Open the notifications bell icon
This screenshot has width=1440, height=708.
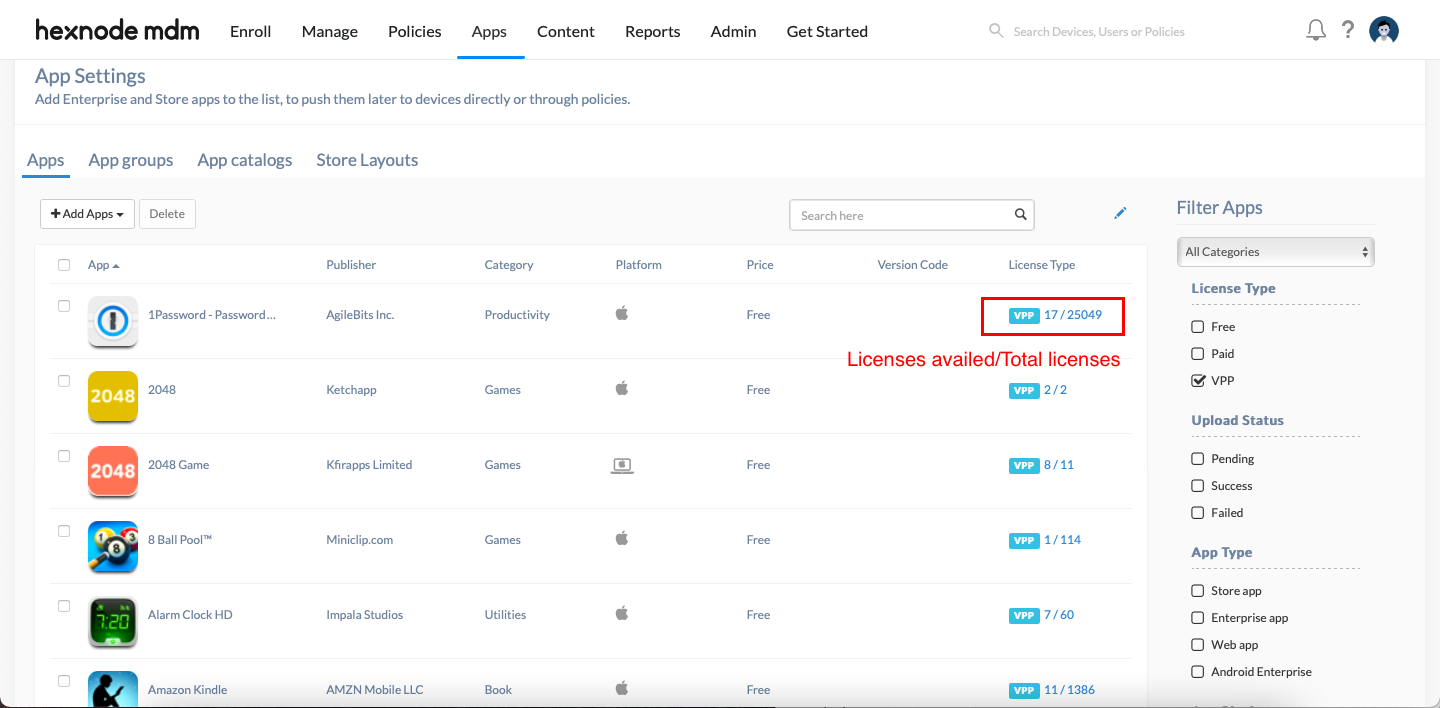1316,30
